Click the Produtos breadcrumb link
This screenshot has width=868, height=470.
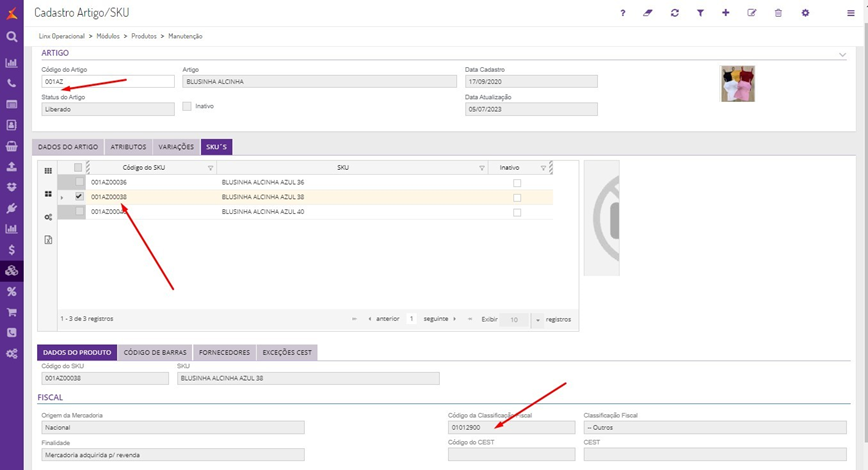[144, 36]
